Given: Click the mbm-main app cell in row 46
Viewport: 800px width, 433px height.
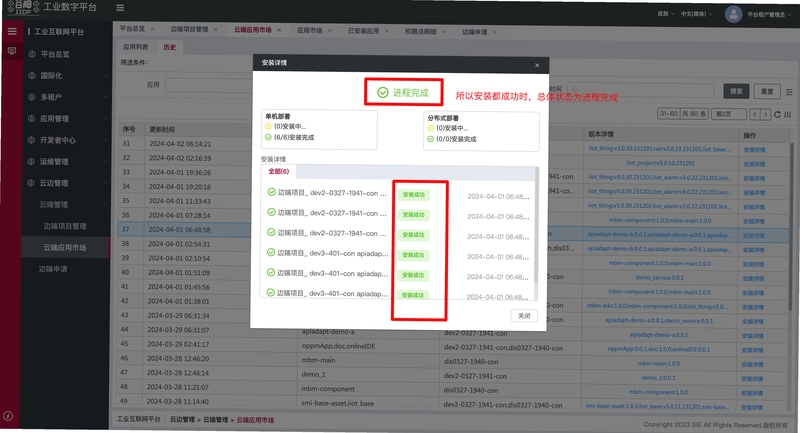Looking at the screenshot, I should [x=318, y=360].
